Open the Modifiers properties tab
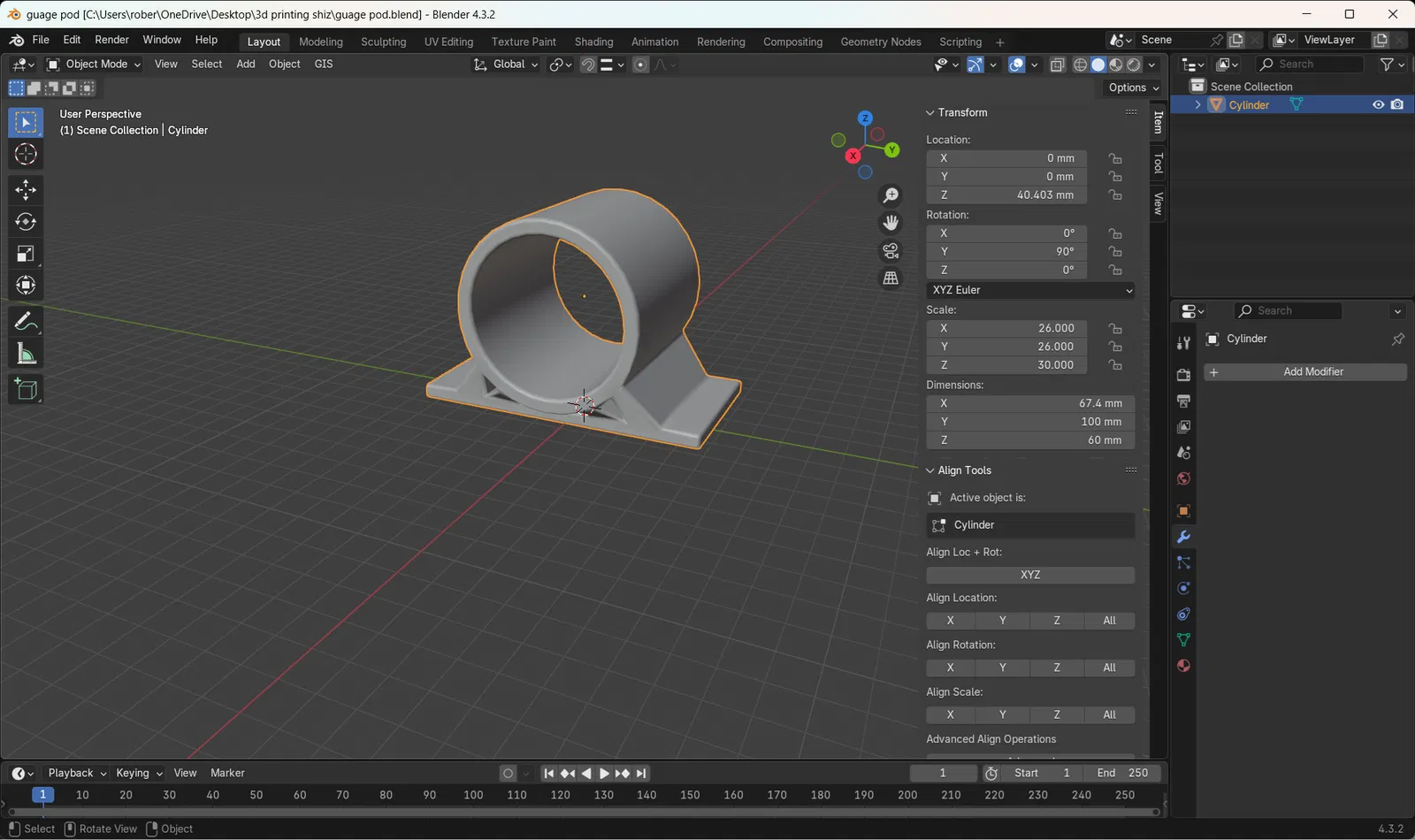 (x=1183, y=537)
